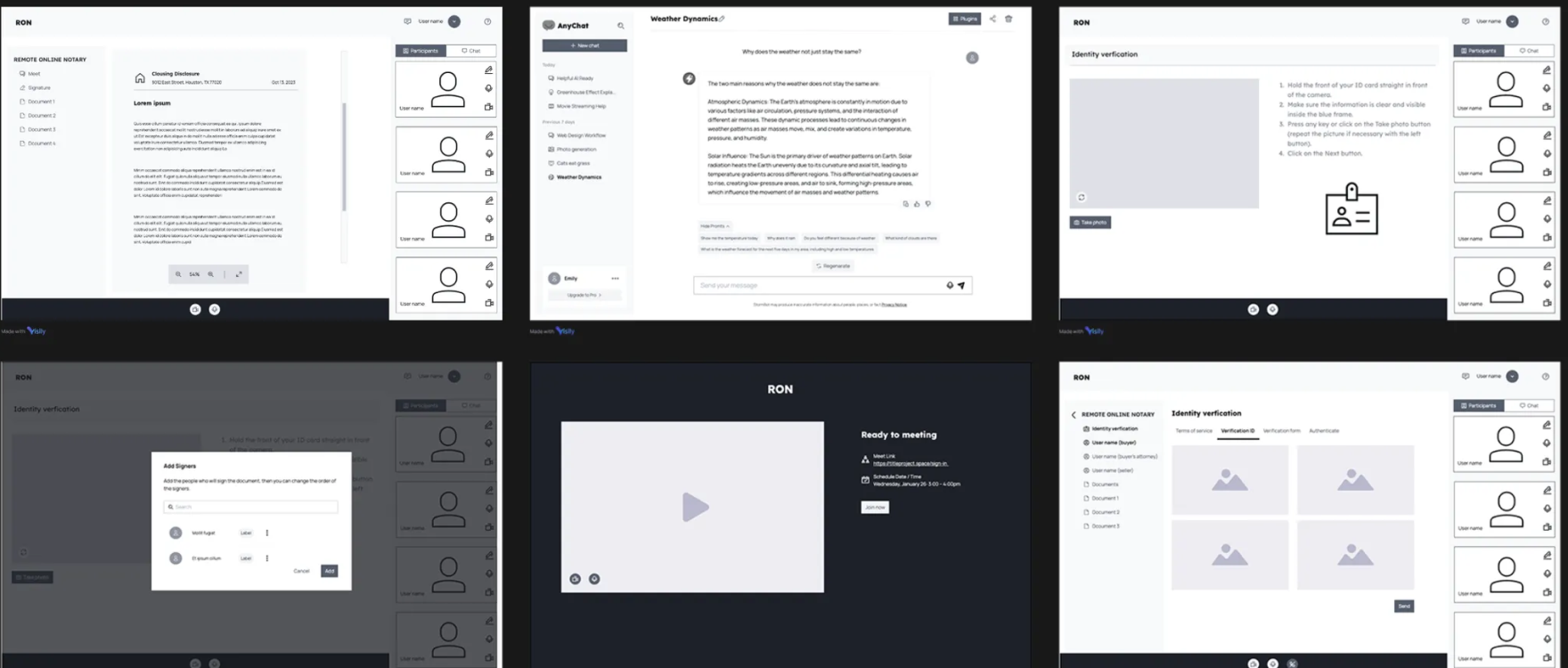Open search in the AnyChat sidebar
The height and width of the screenshot is (668, 1568).
[x=621, y=26]
